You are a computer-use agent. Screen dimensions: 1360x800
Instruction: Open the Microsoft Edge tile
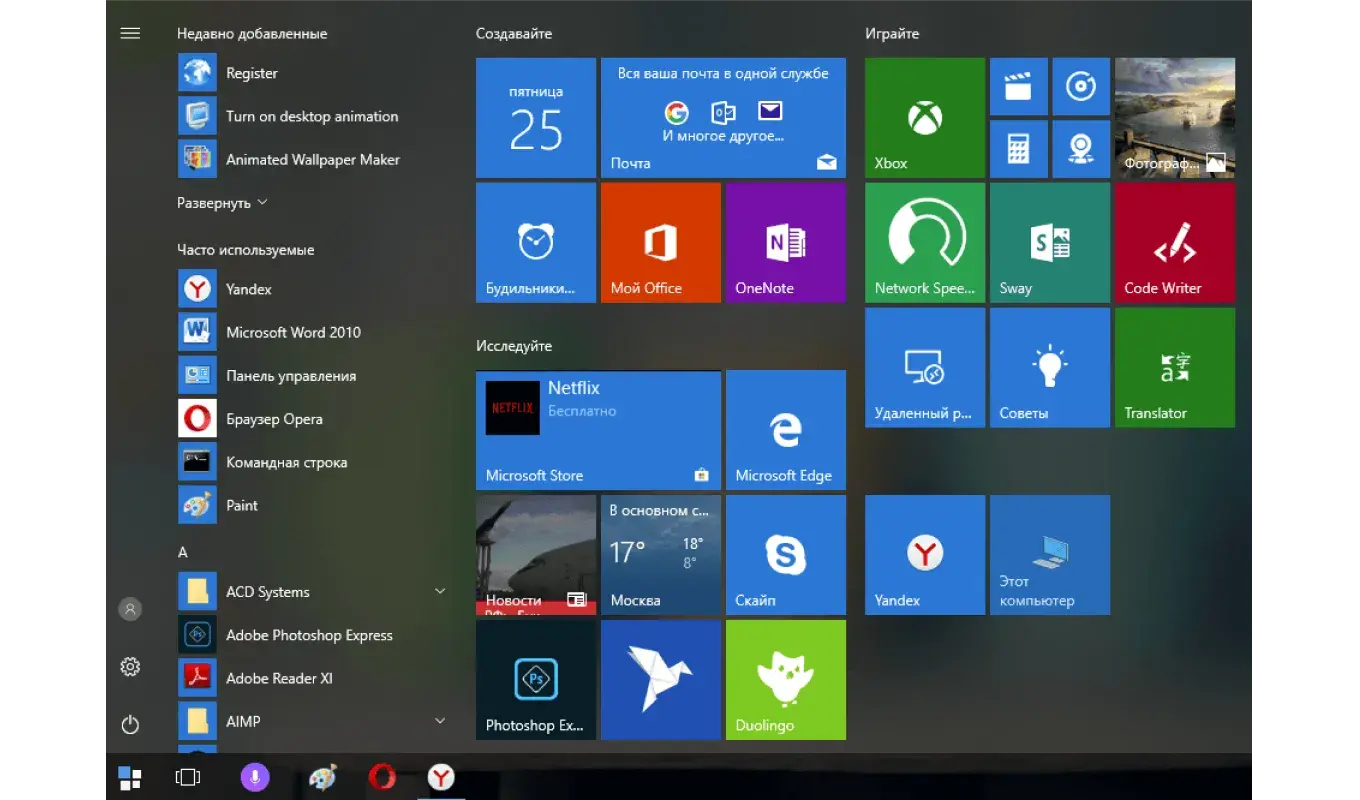coord(785,430)
